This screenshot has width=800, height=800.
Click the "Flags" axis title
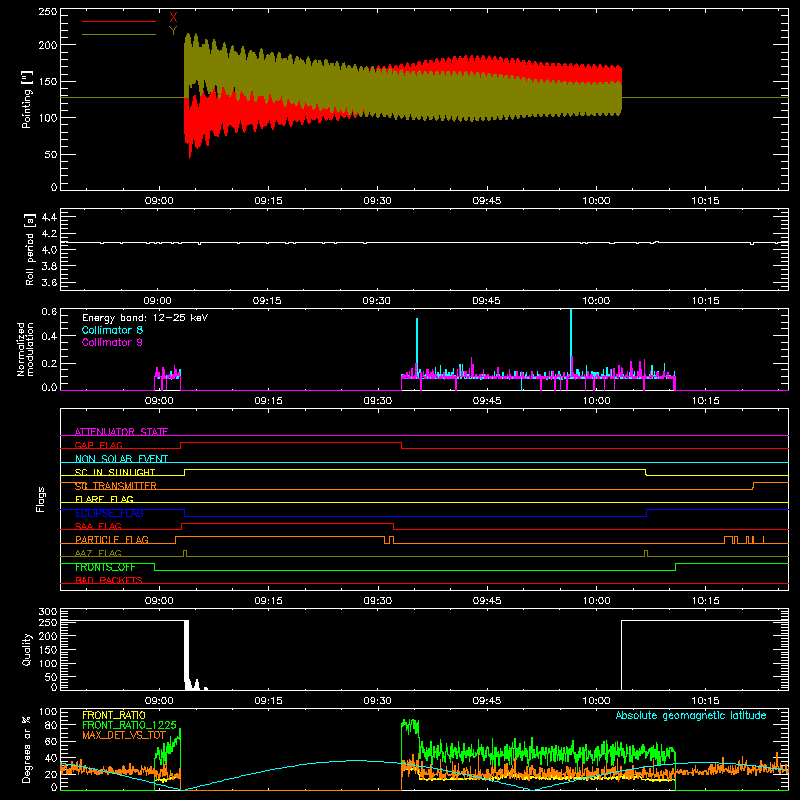(40, 499)
